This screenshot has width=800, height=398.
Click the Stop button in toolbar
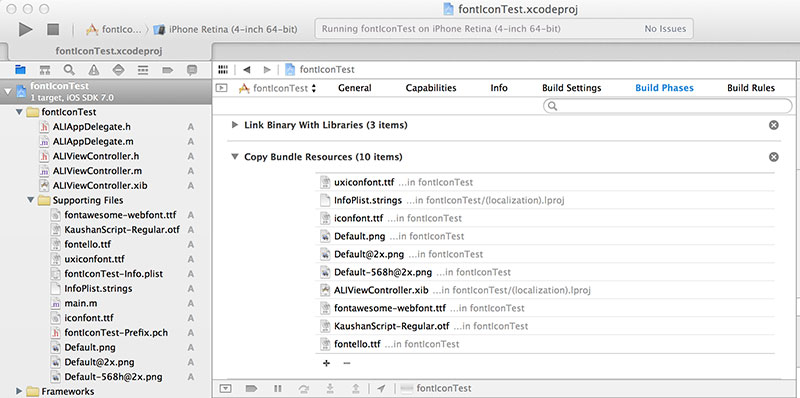(x=53, y=30)
